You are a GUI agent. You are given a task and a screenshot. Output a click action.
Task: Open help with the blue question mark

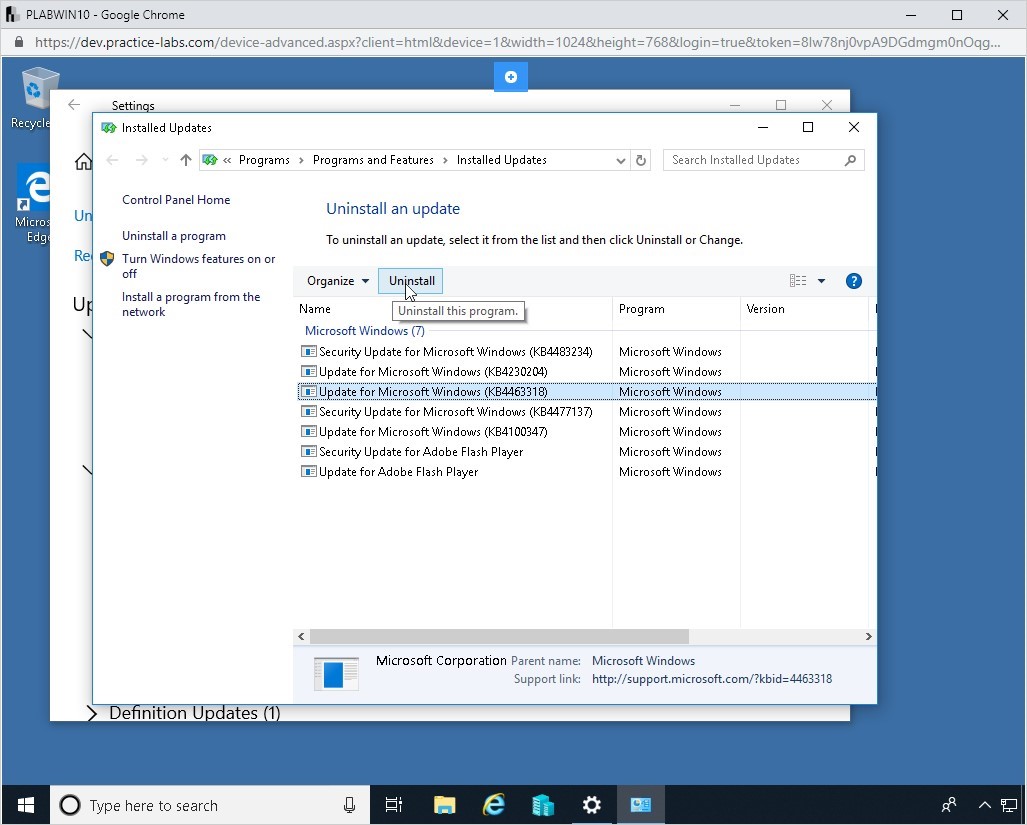point(853,281)
